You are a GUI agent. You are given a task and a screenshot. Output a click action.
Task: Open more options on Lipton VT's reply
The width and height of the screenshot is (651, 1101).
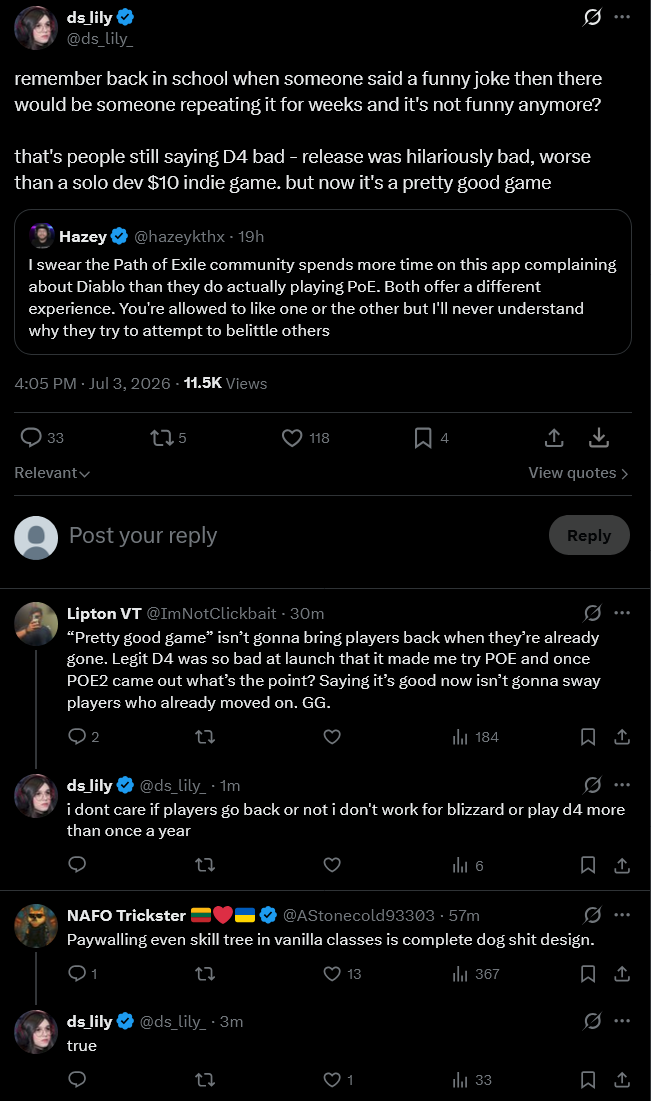pyautogui.click(x=622, y=613)
